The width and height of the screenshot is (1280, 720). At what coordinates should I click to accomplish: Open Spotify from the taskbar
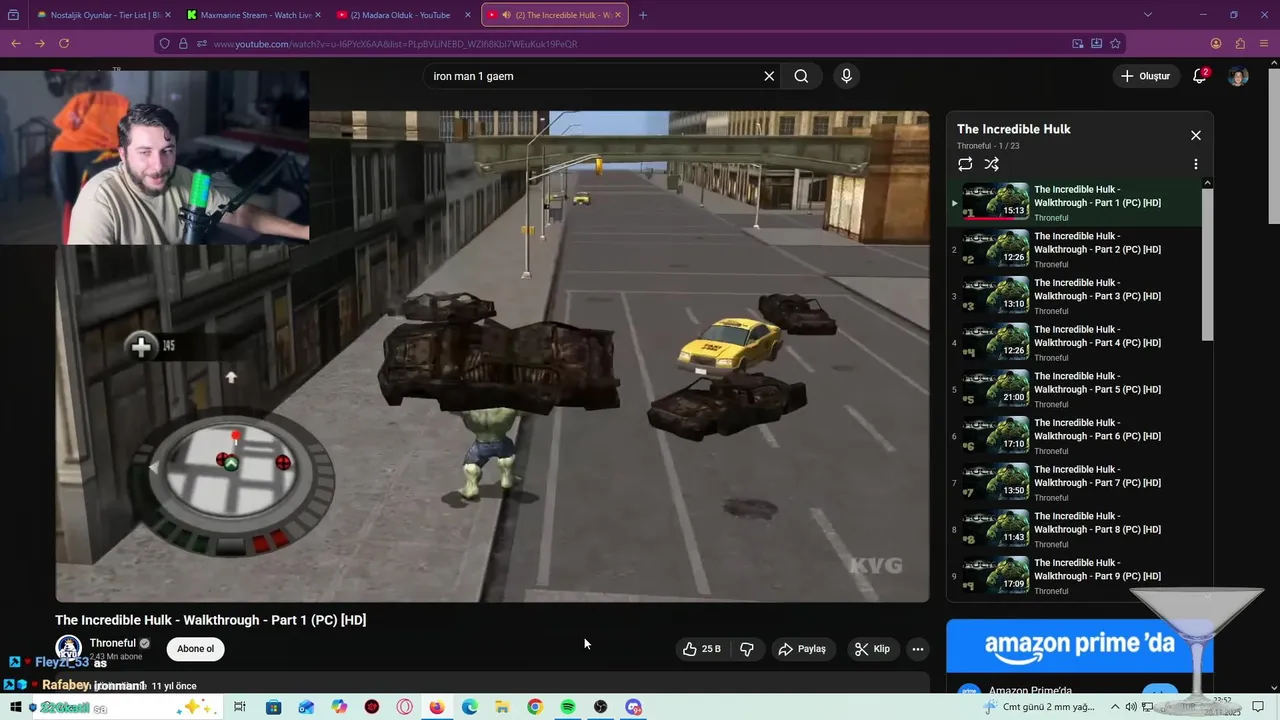click(567, 707)
